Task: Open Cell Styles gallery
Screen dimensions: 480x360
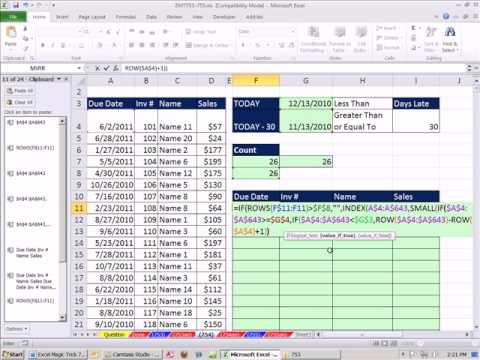Action: point(360,39)
